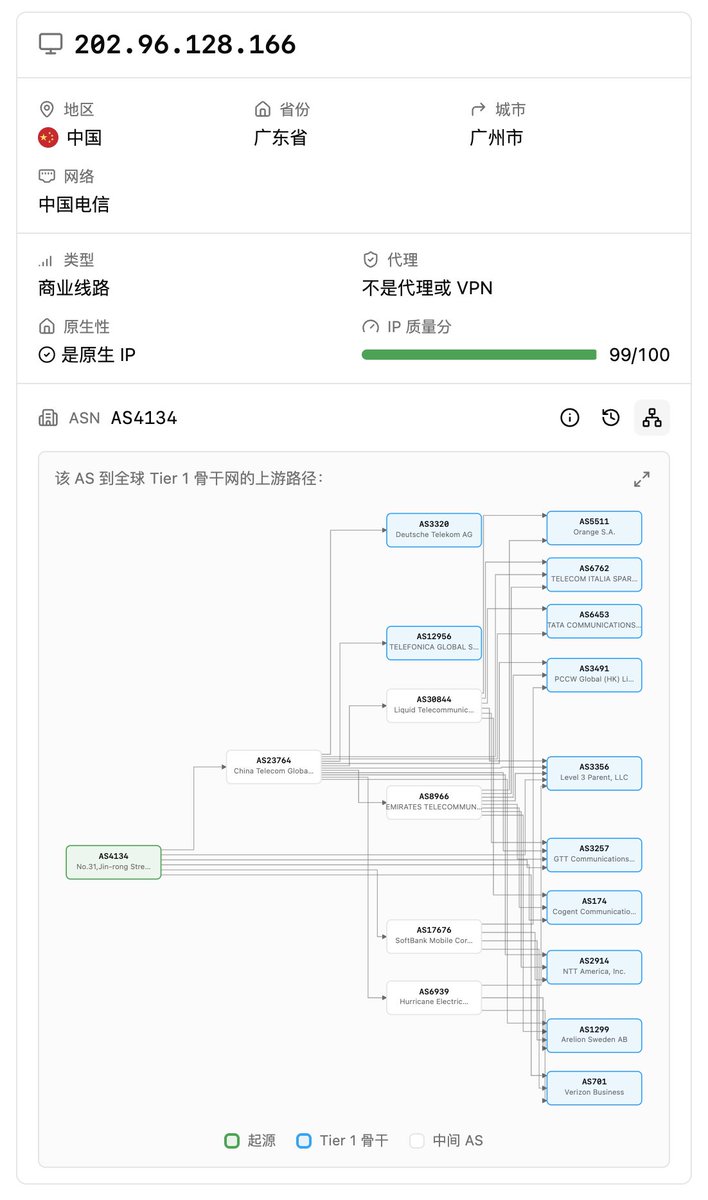Click the 中国电信 network value
Image resolution: width=708 pixels, height=1200 pixels.
pos(74,205)
